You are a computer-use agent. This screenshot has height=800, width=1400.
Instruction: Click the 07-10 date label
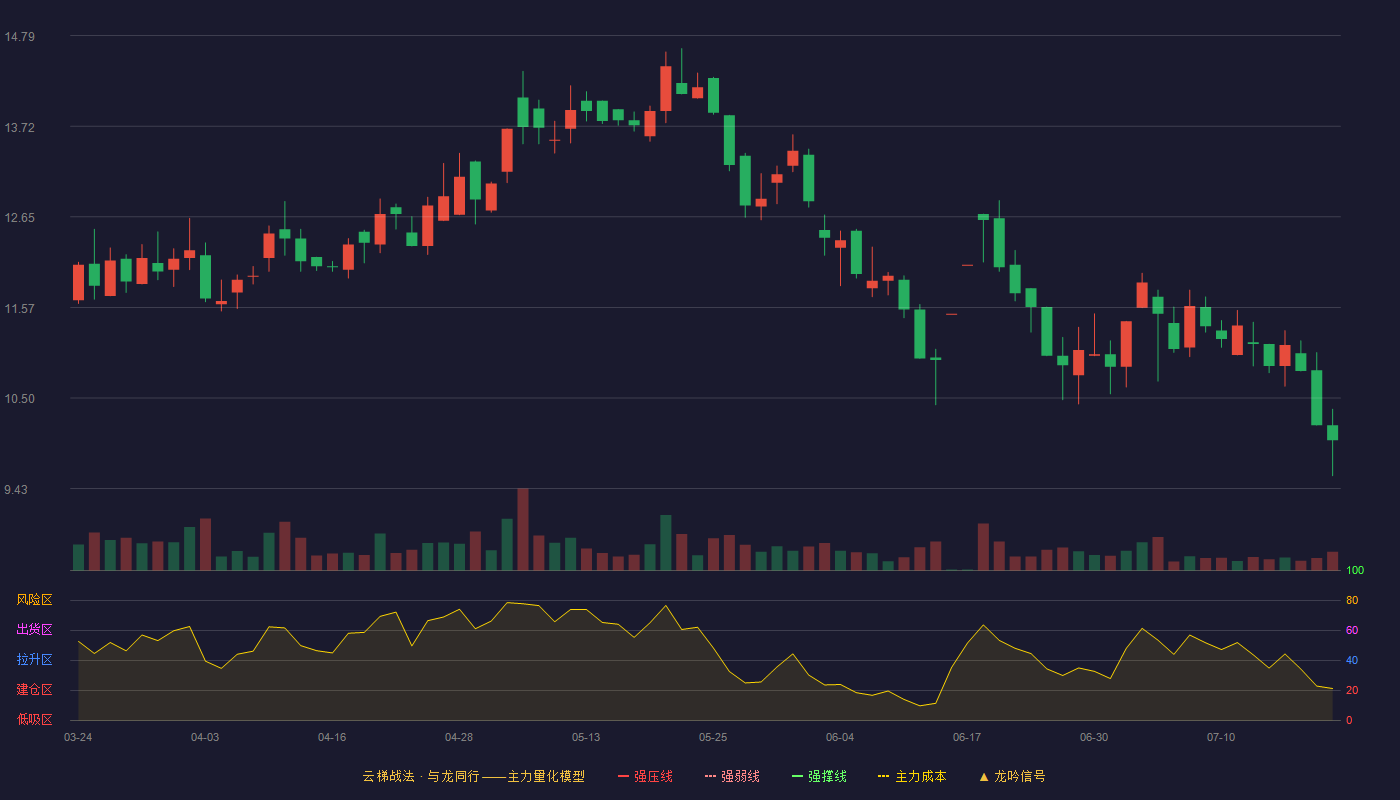click(1221, 737)
